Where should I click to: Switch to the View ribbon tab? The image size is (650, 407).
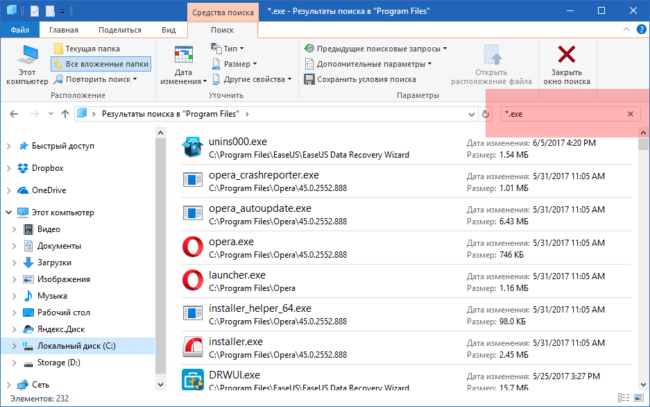(x=168, y=30)
